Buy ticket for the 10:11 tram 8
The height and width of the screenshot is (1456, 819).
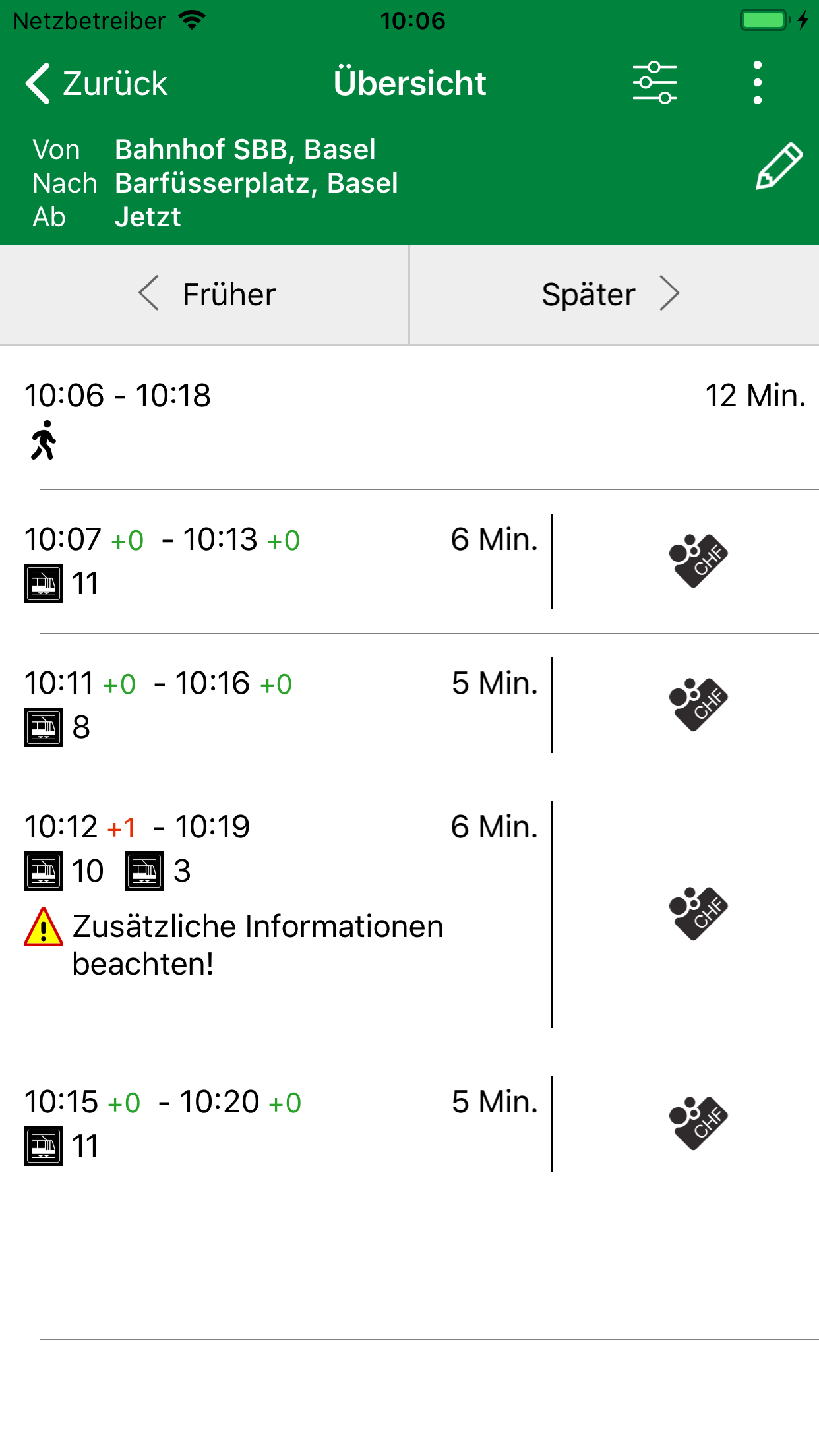pos(698,705)
